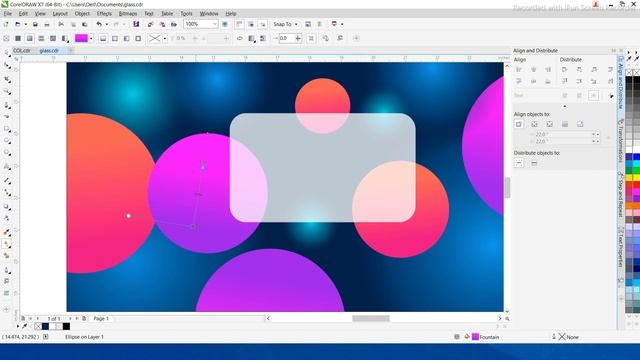Click the vertical scrollbar thumb beside the canvas

[x=507, y=188]
